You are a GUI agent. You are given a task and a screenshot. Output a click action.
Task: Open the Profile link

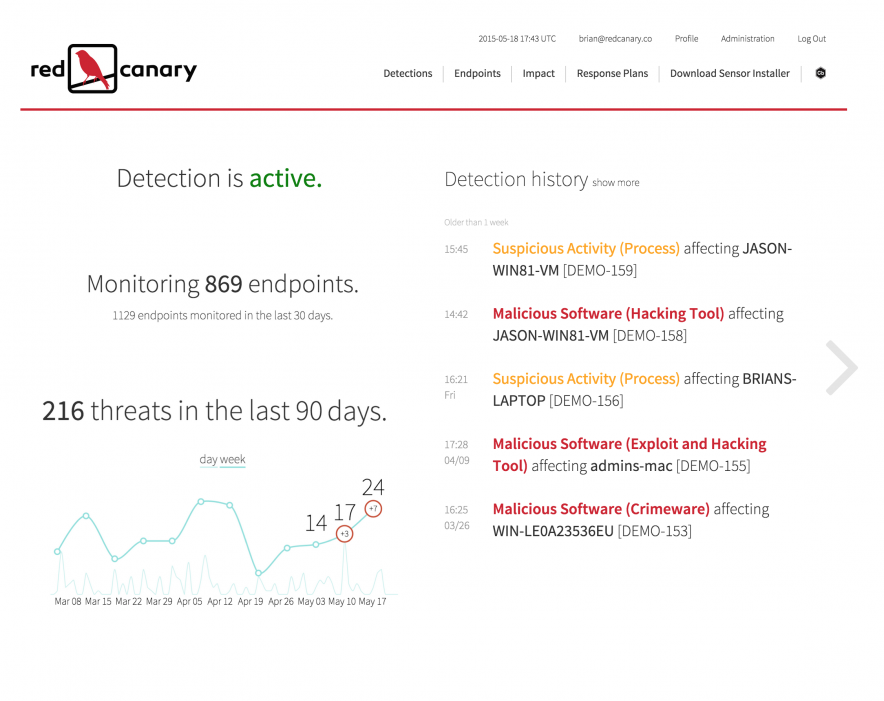(686, 39)
